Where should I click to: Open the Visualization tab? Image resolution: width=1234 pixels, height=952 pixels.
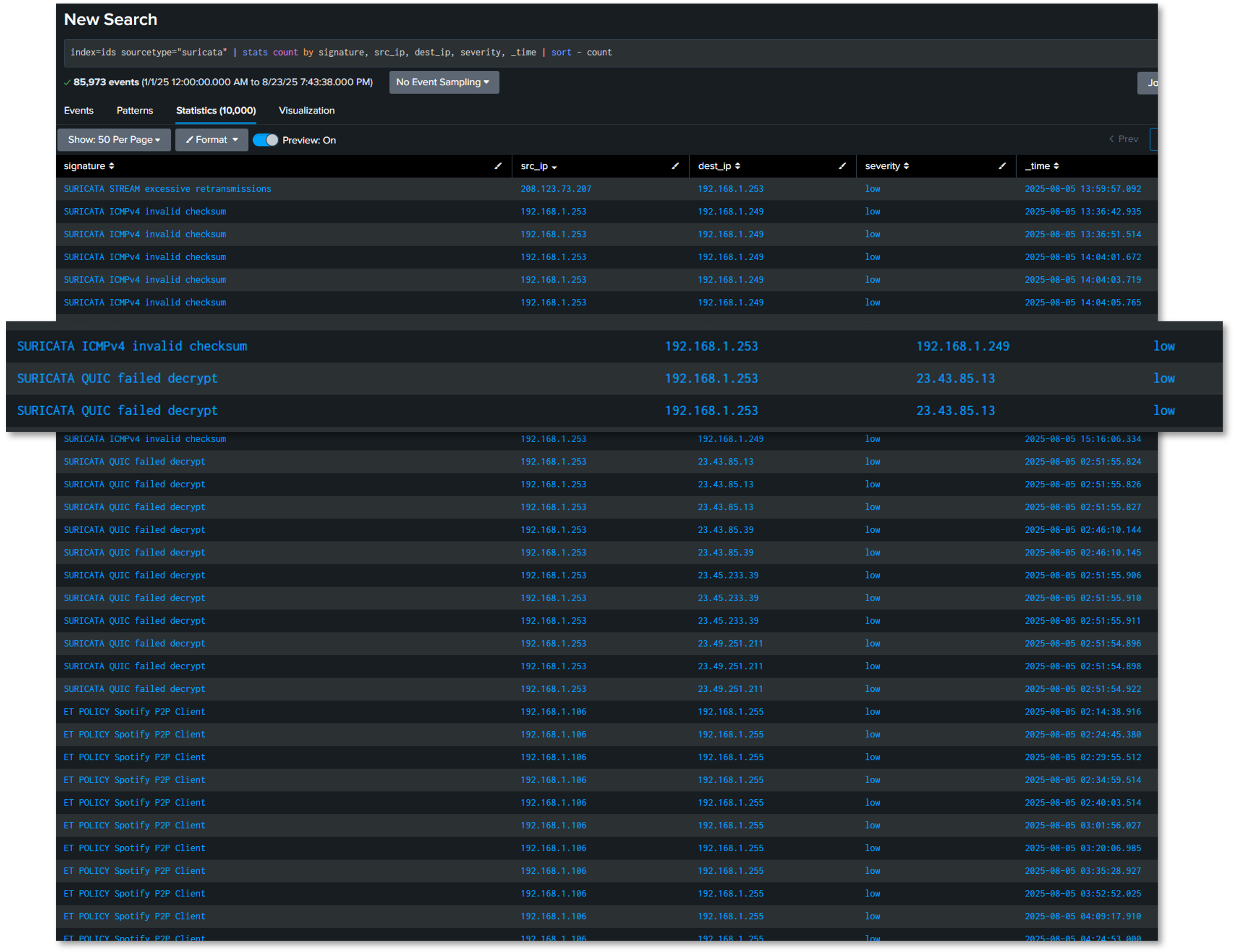pyautogui.click(x=306, y=111)
